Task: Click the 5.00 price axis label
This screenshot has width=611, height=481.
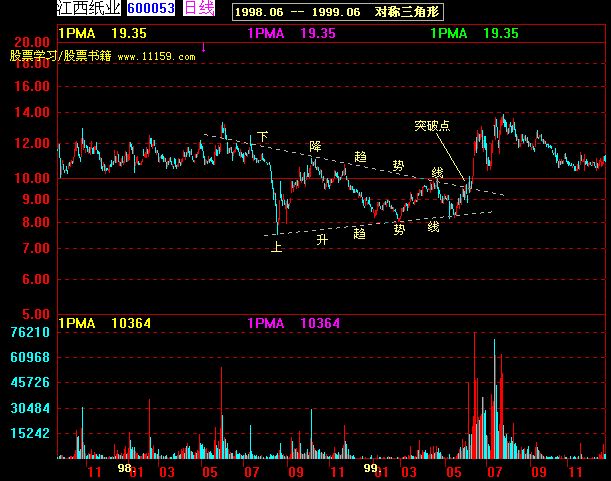Action: 36,314
